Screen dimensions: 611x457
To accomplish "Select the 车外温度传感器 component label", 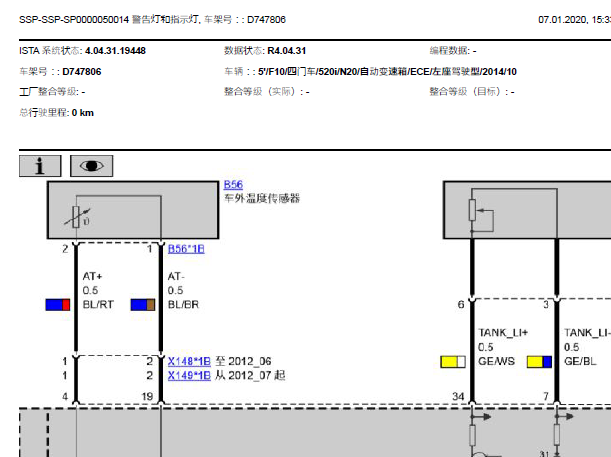I will pyautogui.click(x=262, y=198).
